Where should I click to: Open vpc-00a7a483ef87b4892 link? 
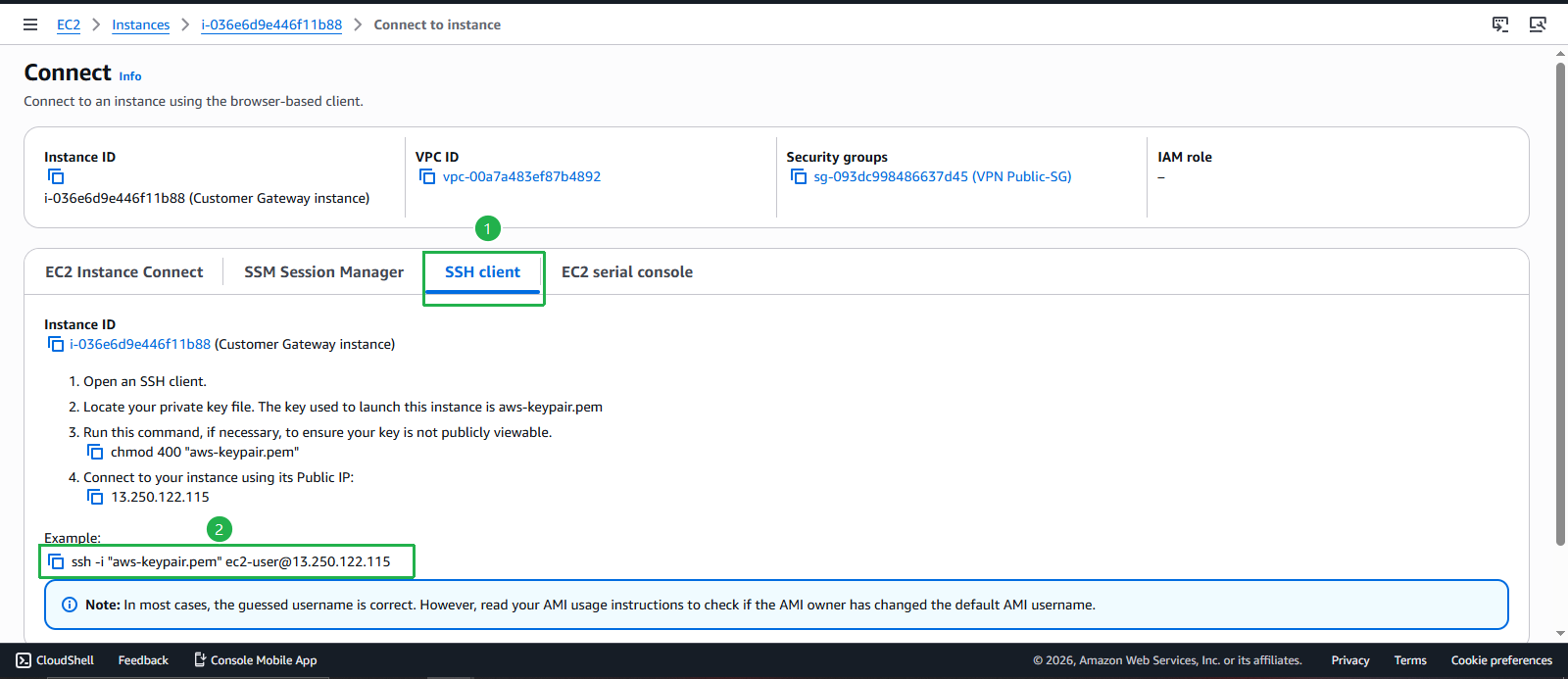(x=521, y=176)
